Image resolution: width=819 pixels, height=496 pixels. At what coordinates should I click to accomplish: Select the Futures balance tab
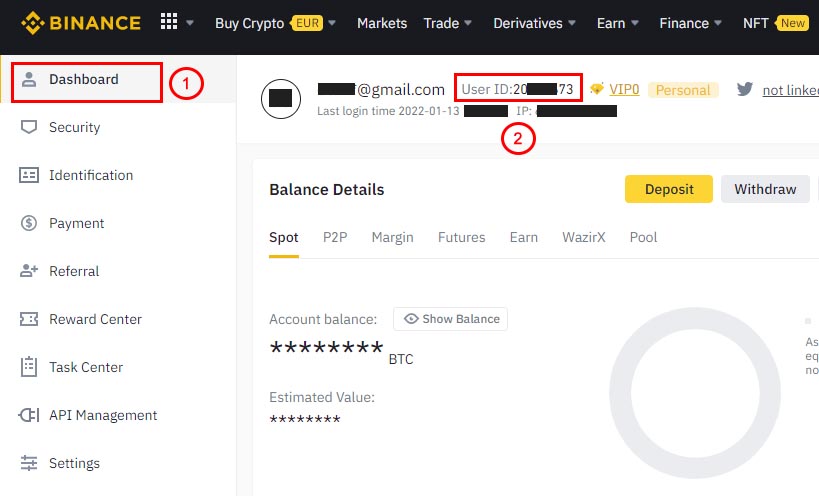point(461,237)
